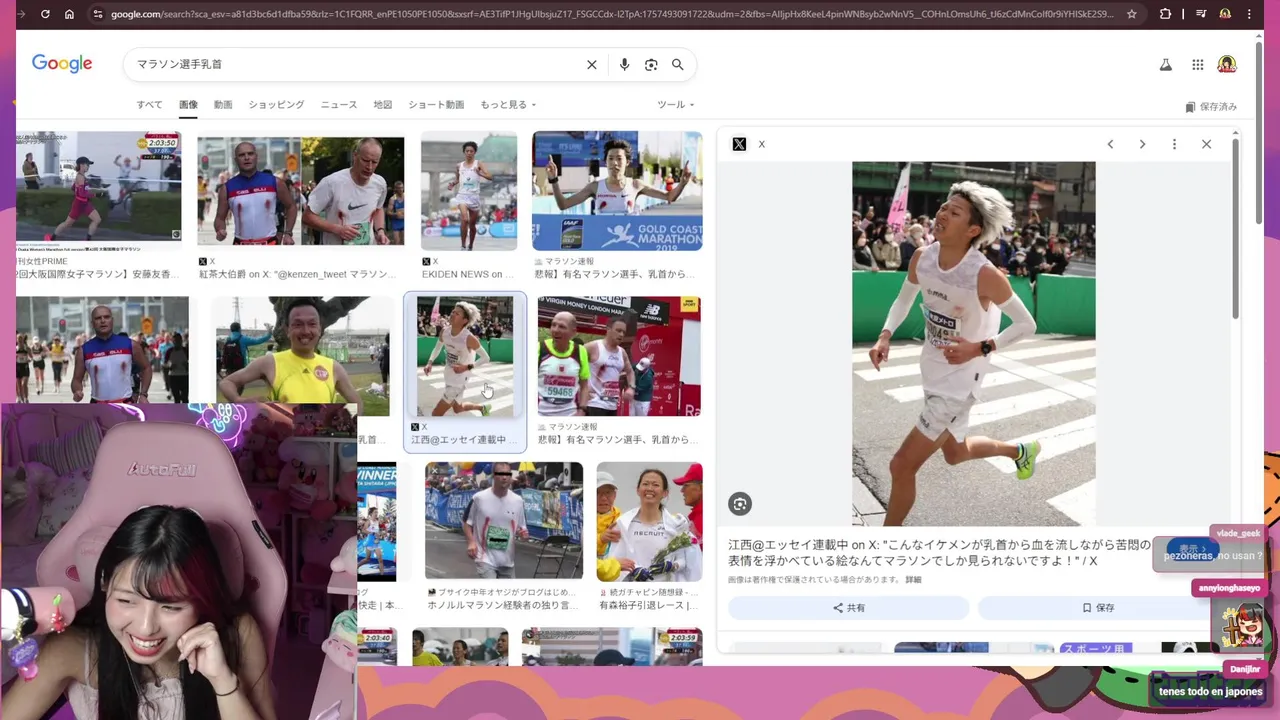This screenshot has height=720, width=1280.
Task: Switch to the すべて tab
Action: (149, 105)
